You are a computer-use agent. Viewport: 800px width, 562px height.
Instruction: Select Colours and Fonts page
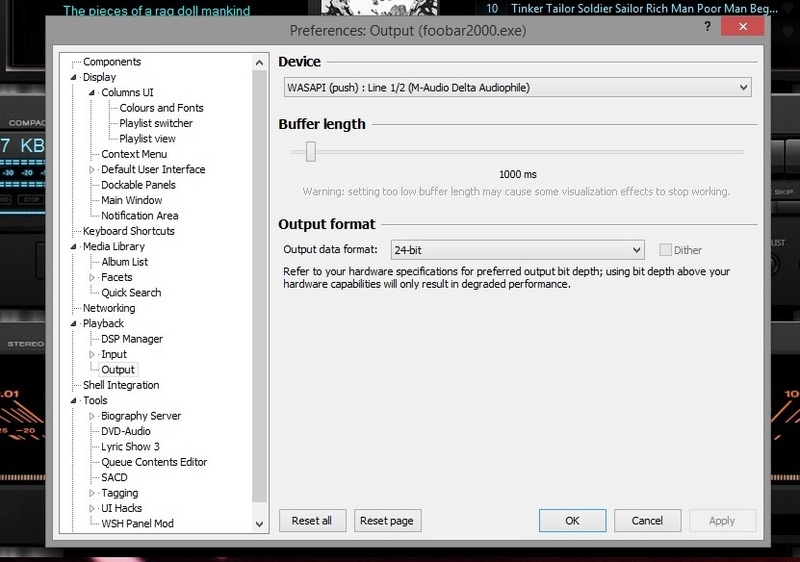(x=161, y=108)
